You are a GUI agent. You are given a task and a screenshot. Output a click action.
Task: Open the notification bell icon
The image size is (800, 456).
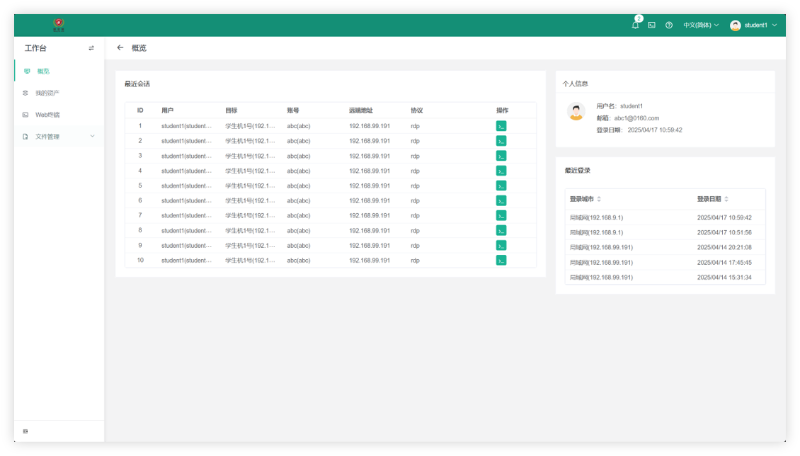[x=635, y=25]
